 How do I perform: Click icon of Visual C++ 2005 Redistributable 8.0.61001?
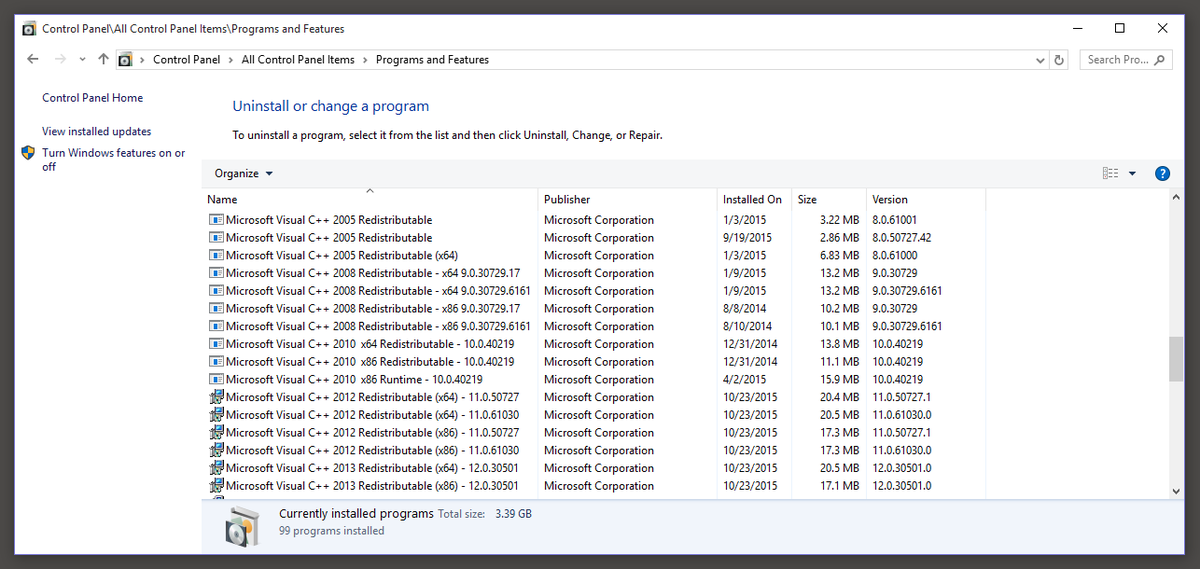(216, 220)
